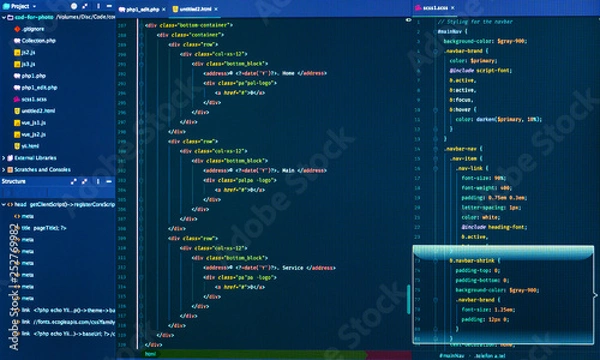The width and height of the screenshot is (600, 360).
Task: Switch to the untitled2.html tab
Action: coord(195,9)
